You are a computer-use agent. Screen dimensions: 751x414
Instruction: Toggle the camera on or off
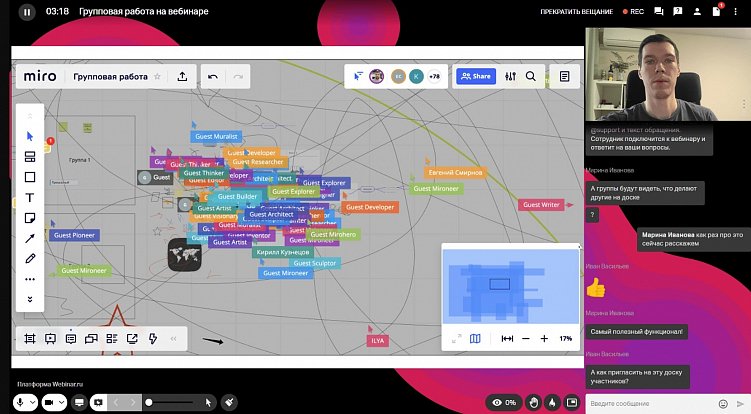49,402
